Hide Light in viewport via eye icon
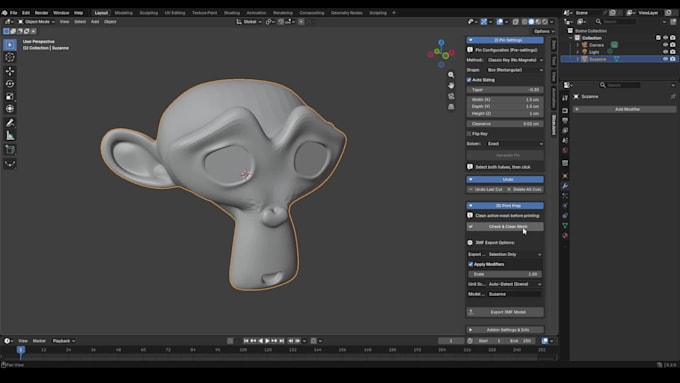The height and width of the screenshot is (383, 680). coord(665,52)
